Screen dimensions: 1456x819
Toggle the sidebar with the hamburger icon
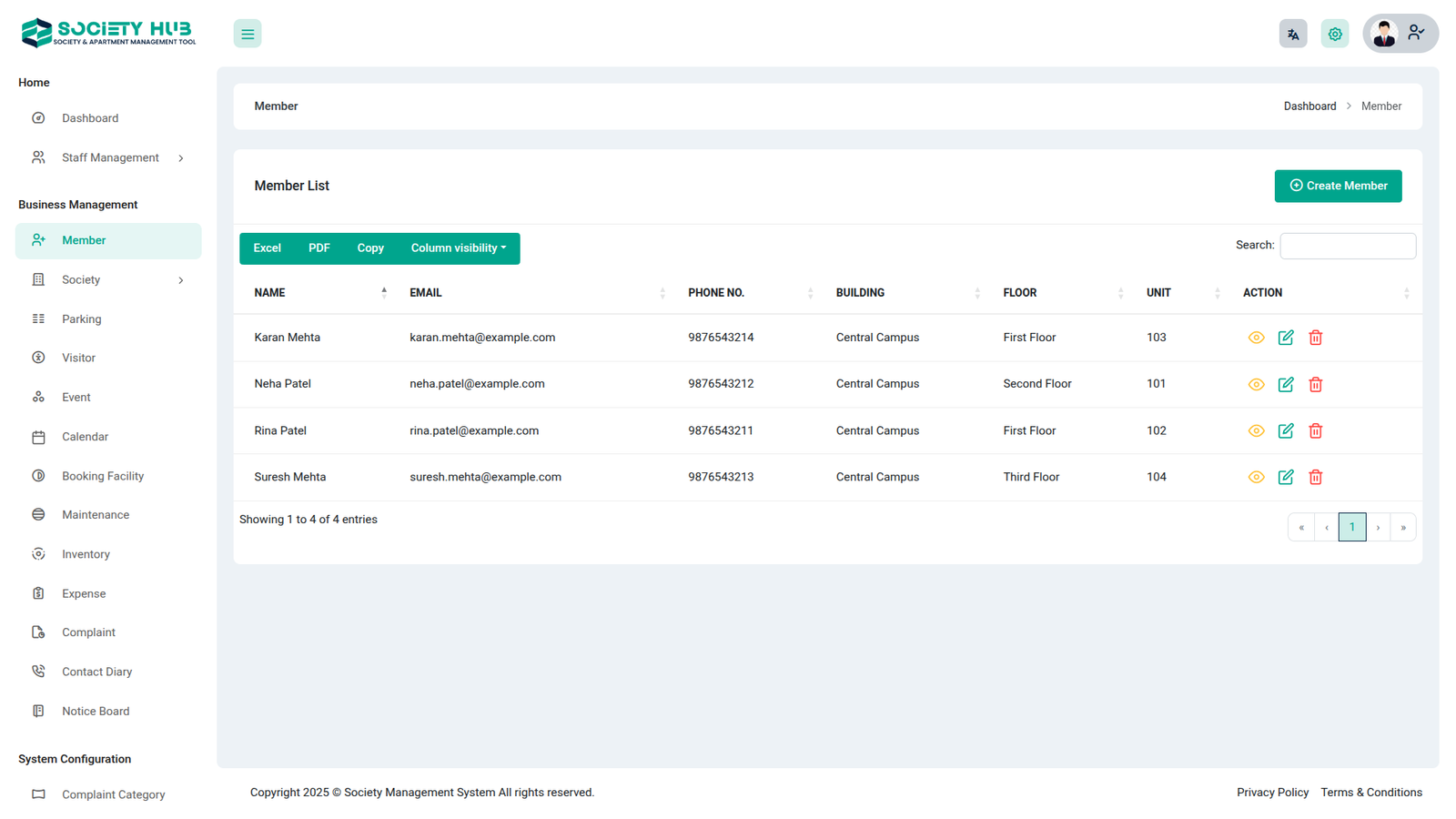pos(248,35)
